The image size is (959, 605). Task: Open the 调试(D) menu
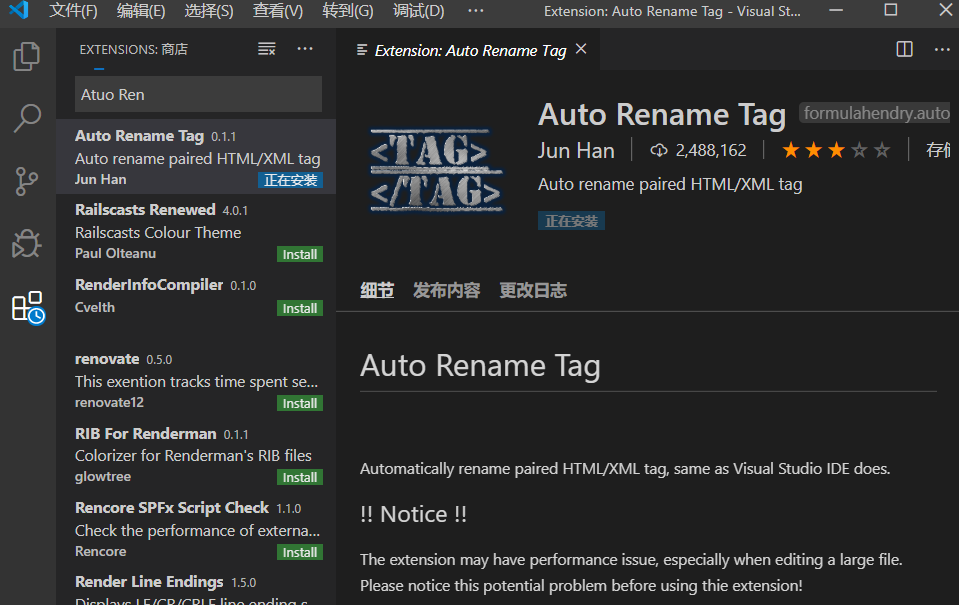tap(418, 11)
